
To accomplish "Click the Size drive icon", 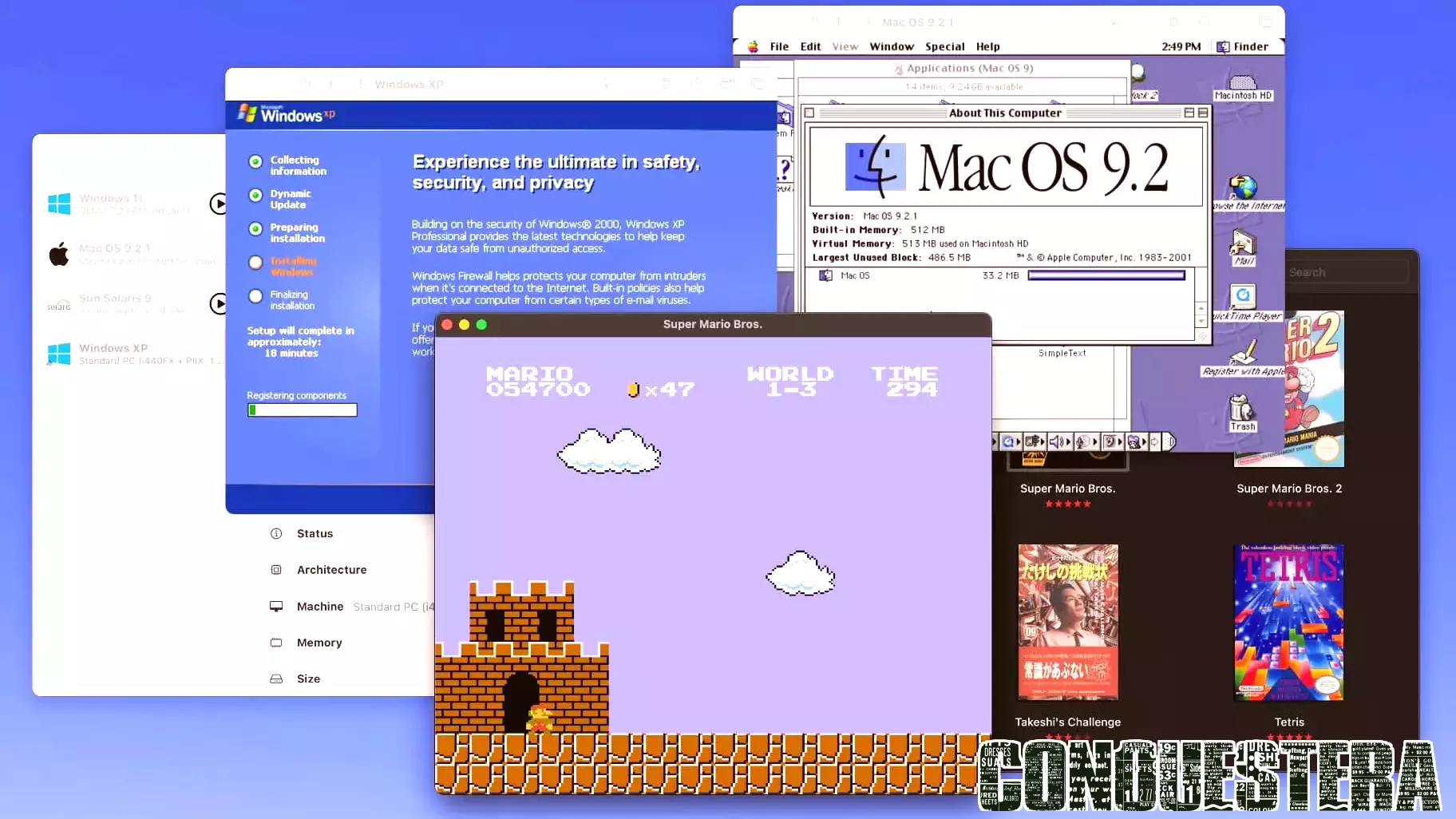I will [x=276, y=679].
